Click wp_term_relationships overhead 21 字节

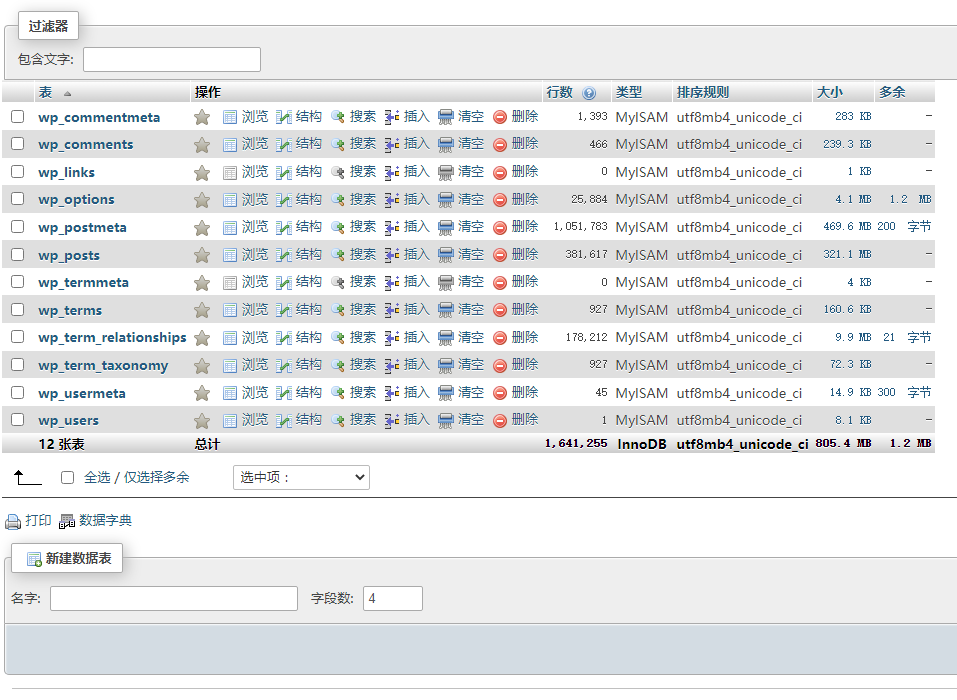click(907, 337)
